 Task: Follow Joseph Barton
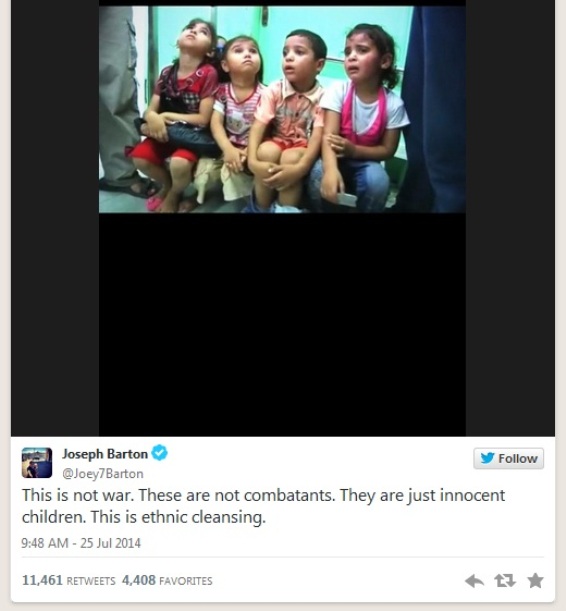pos(508,459)
